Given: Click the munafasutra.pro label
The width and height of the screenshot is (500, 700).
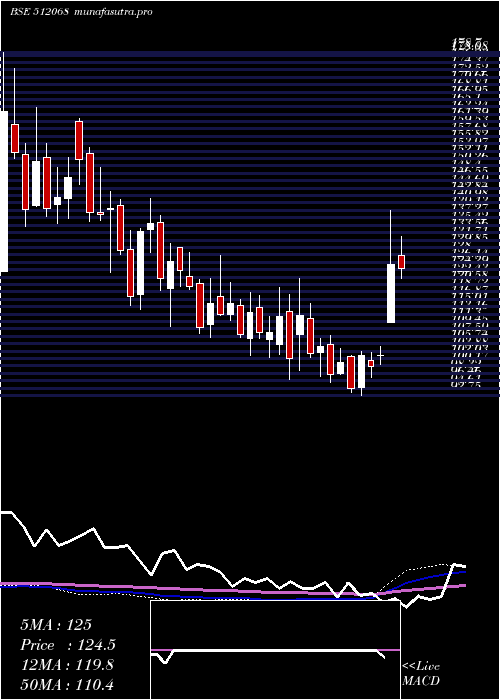Looking at the screenshot, I should coord(114,12).
